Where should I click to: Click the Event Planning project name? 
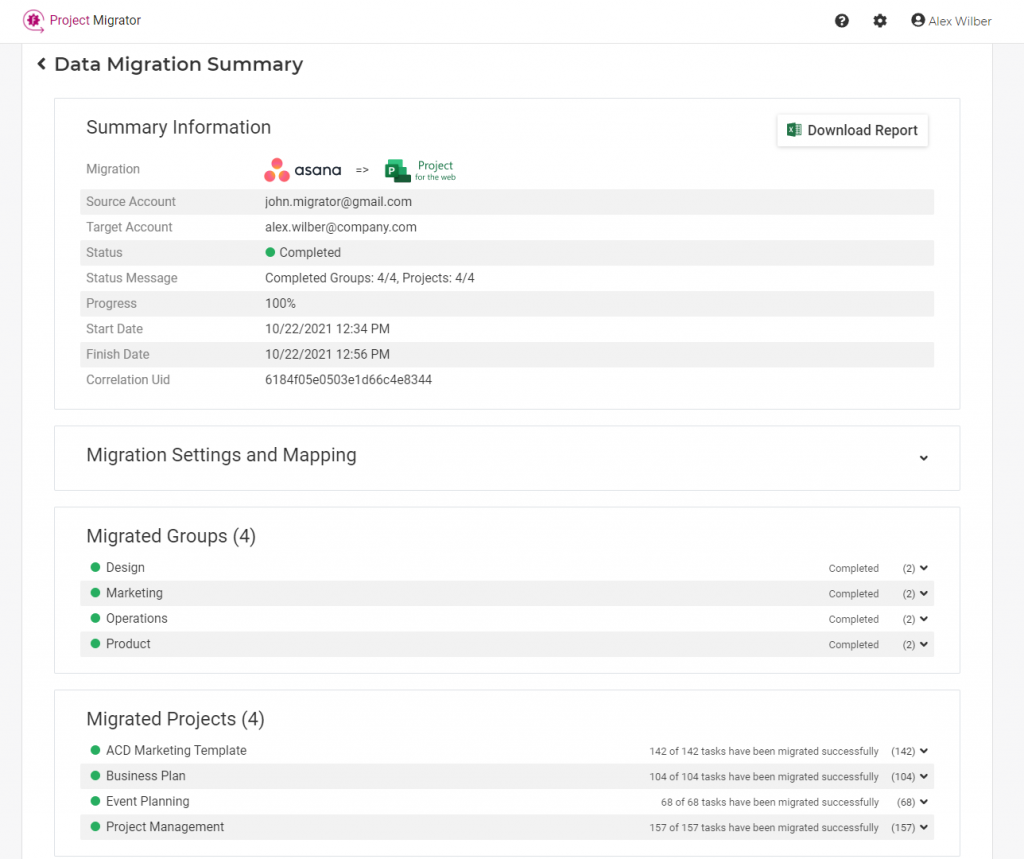coord(147,801)
